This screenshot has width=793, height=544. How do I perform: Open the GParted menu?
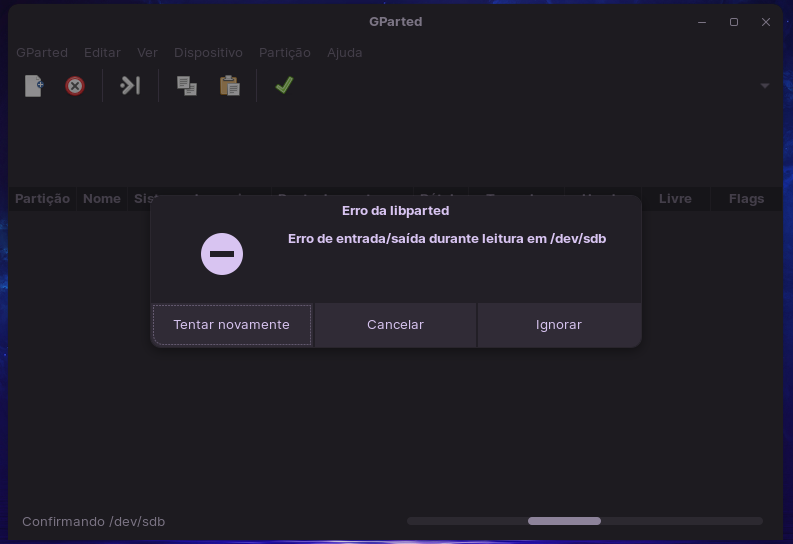[42, 53]
